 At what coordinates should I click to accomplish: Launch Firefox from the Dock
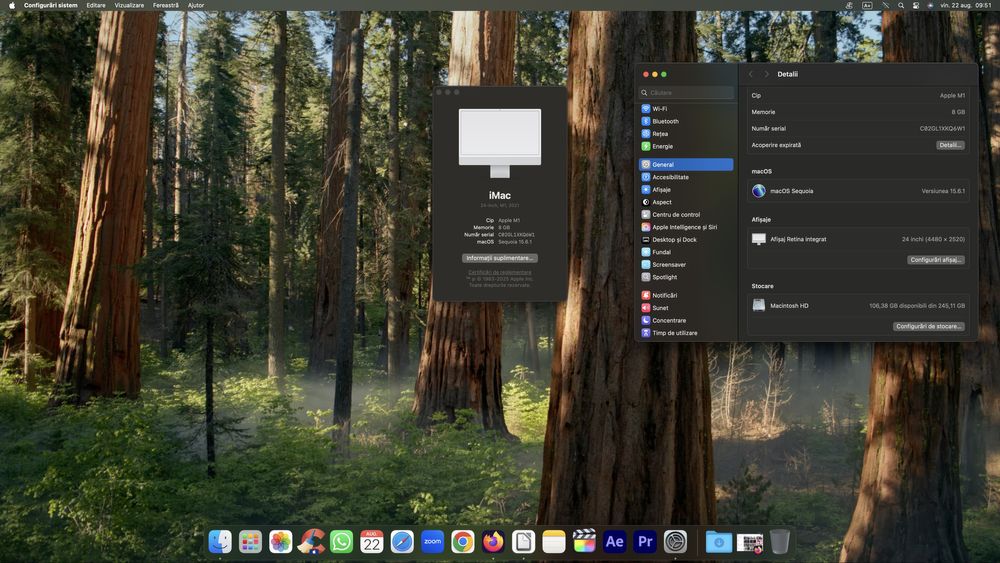pos(493,542)
